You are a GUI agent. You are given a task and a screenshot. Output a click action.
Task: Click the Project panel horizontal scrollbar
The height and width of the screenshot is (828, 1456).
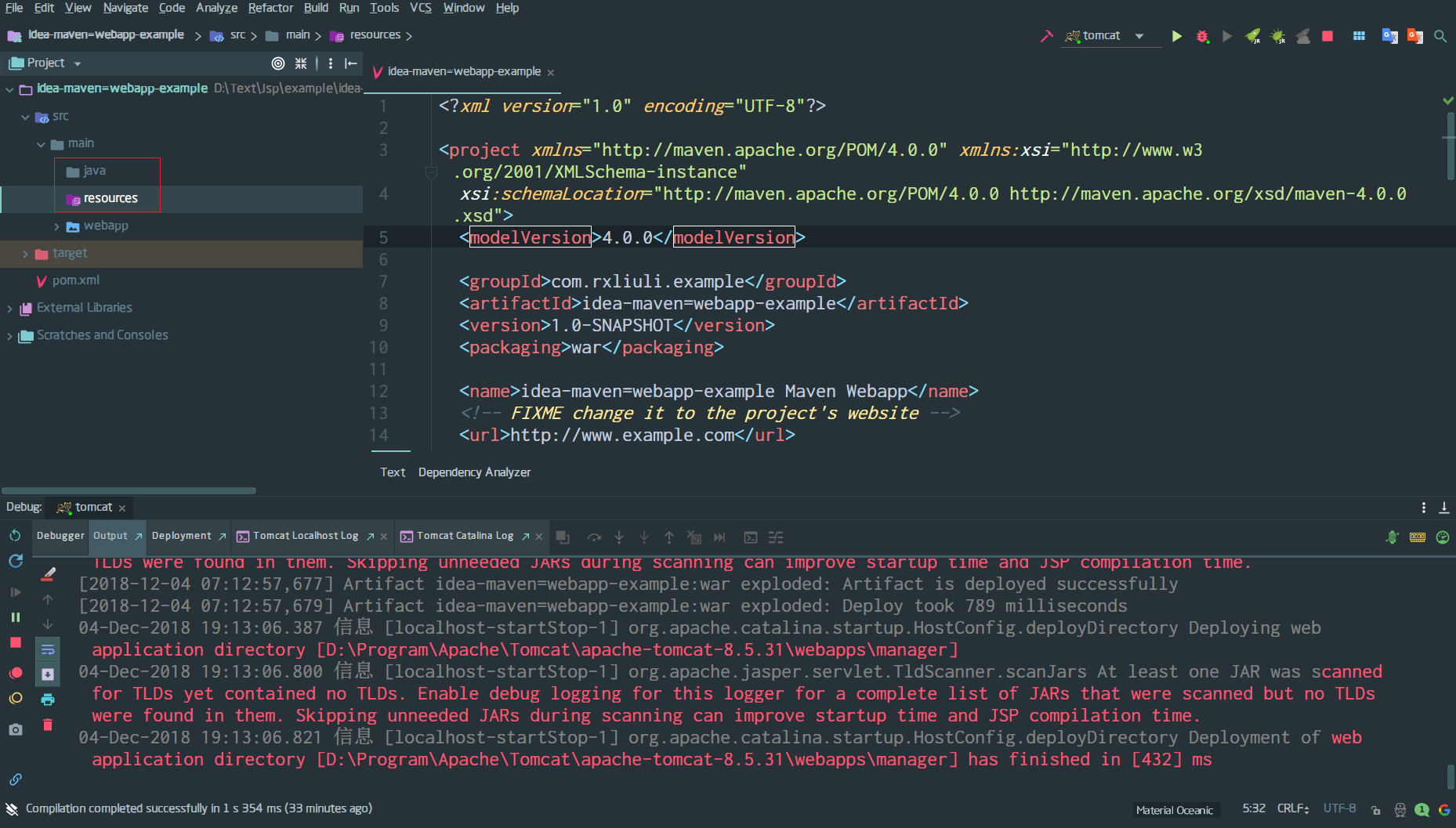coord(129,491)
